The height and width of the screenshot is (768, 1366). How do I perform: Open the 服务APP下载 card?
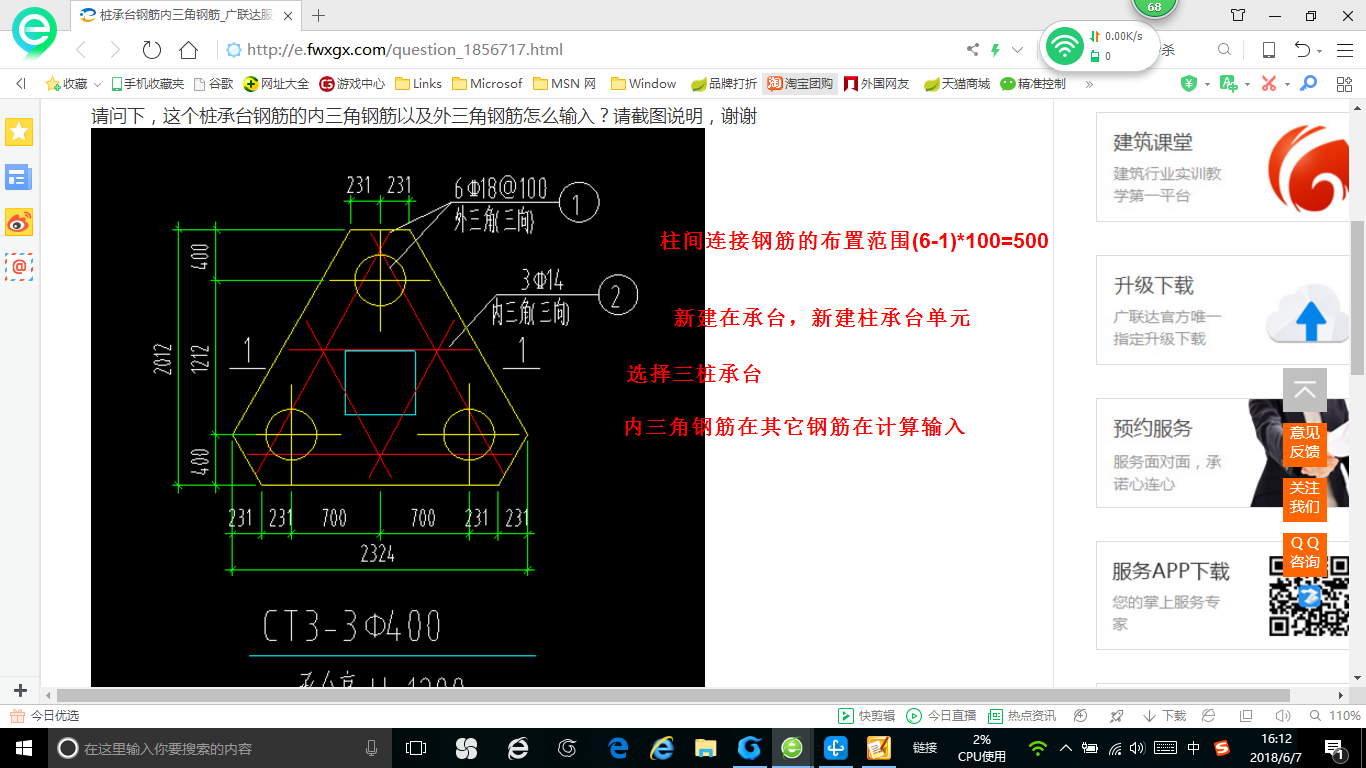(1223, 596)
